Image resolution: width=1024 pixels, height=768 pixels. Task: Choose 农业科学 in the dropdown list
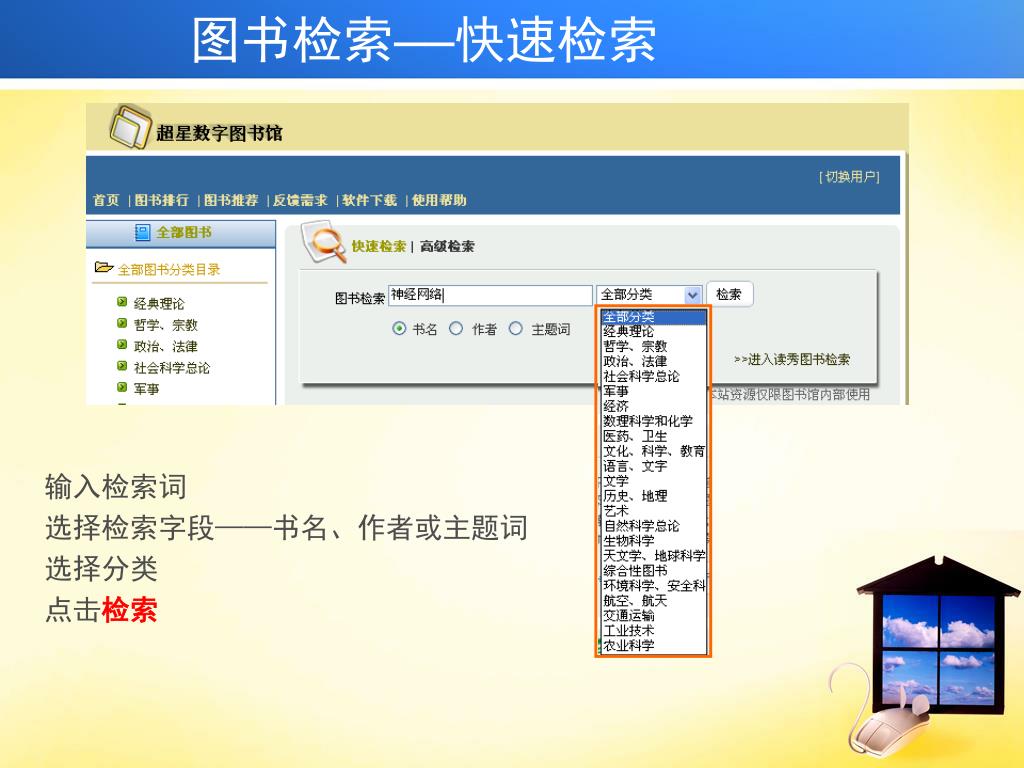[653, 646]
